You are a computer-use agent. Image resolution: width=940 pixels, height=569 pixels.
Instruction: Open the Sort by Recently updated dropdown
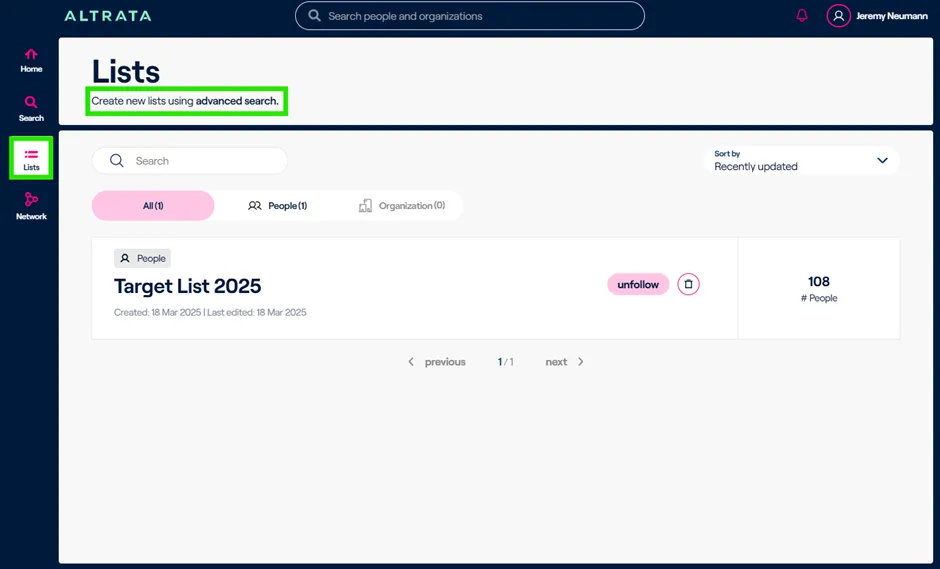[x=801, y=161]
